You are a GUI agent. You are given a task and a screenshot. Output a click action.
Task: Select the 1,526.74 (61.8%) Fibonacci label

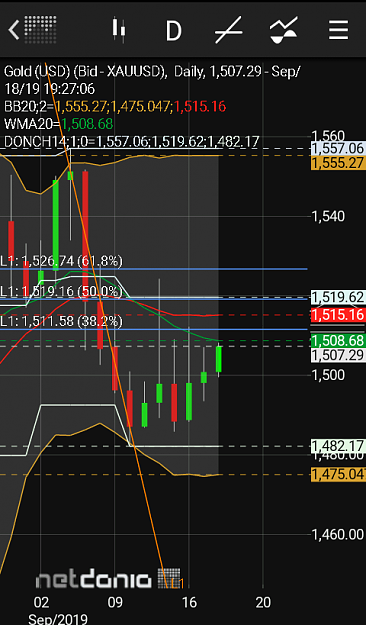(x=61, y=261)
